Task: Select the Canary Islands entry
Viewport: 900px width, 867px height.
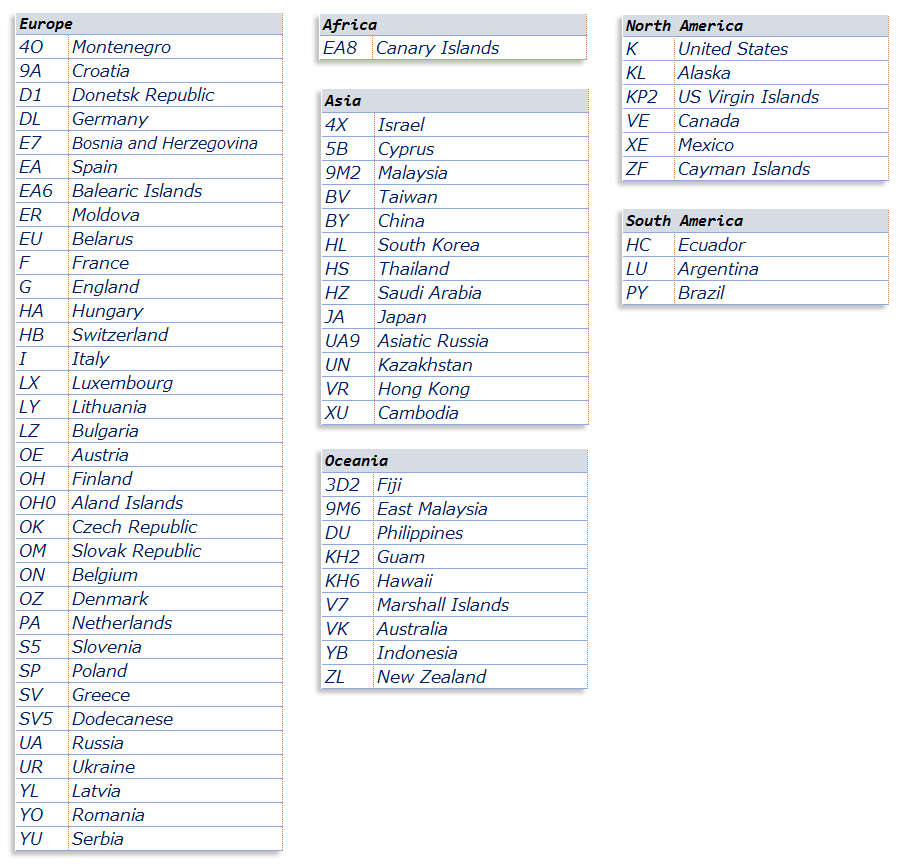Action: pyautogui.click(x=437, y=48)
